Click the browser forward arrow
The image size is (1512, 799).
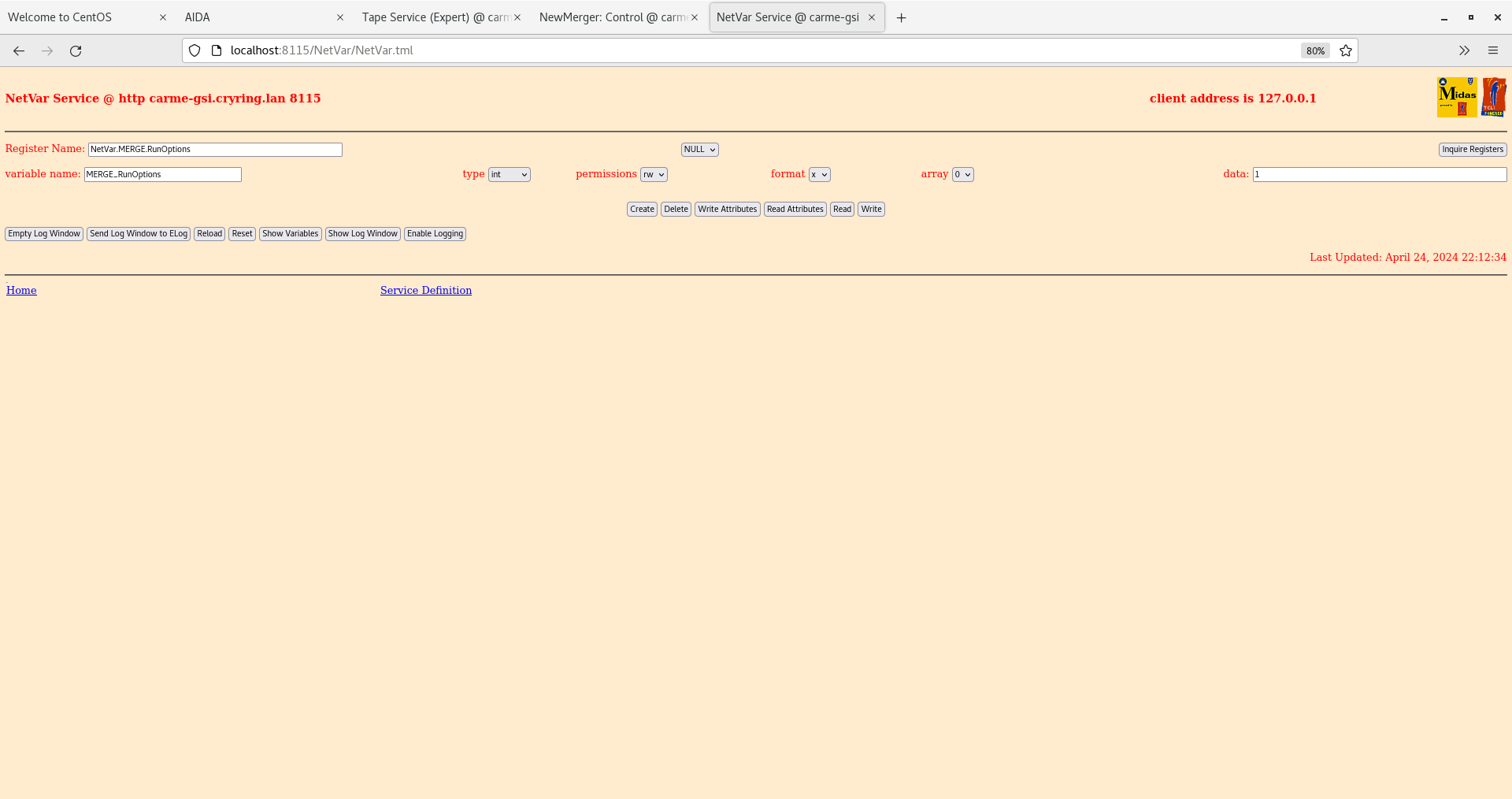pyautogui.click(x=47, y=50)
